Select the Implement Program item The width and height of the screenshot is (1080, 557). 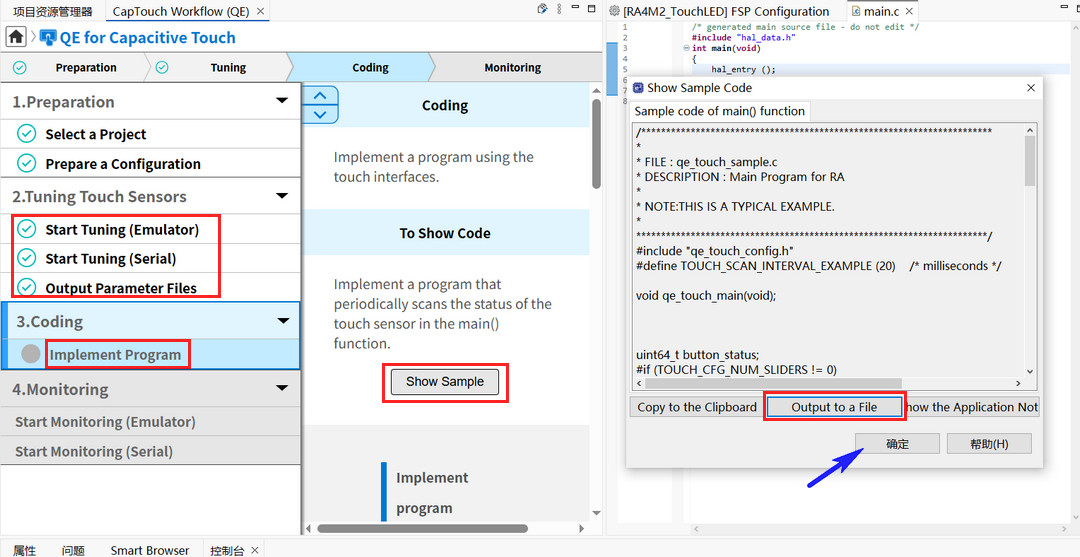(x=151, y=355)
